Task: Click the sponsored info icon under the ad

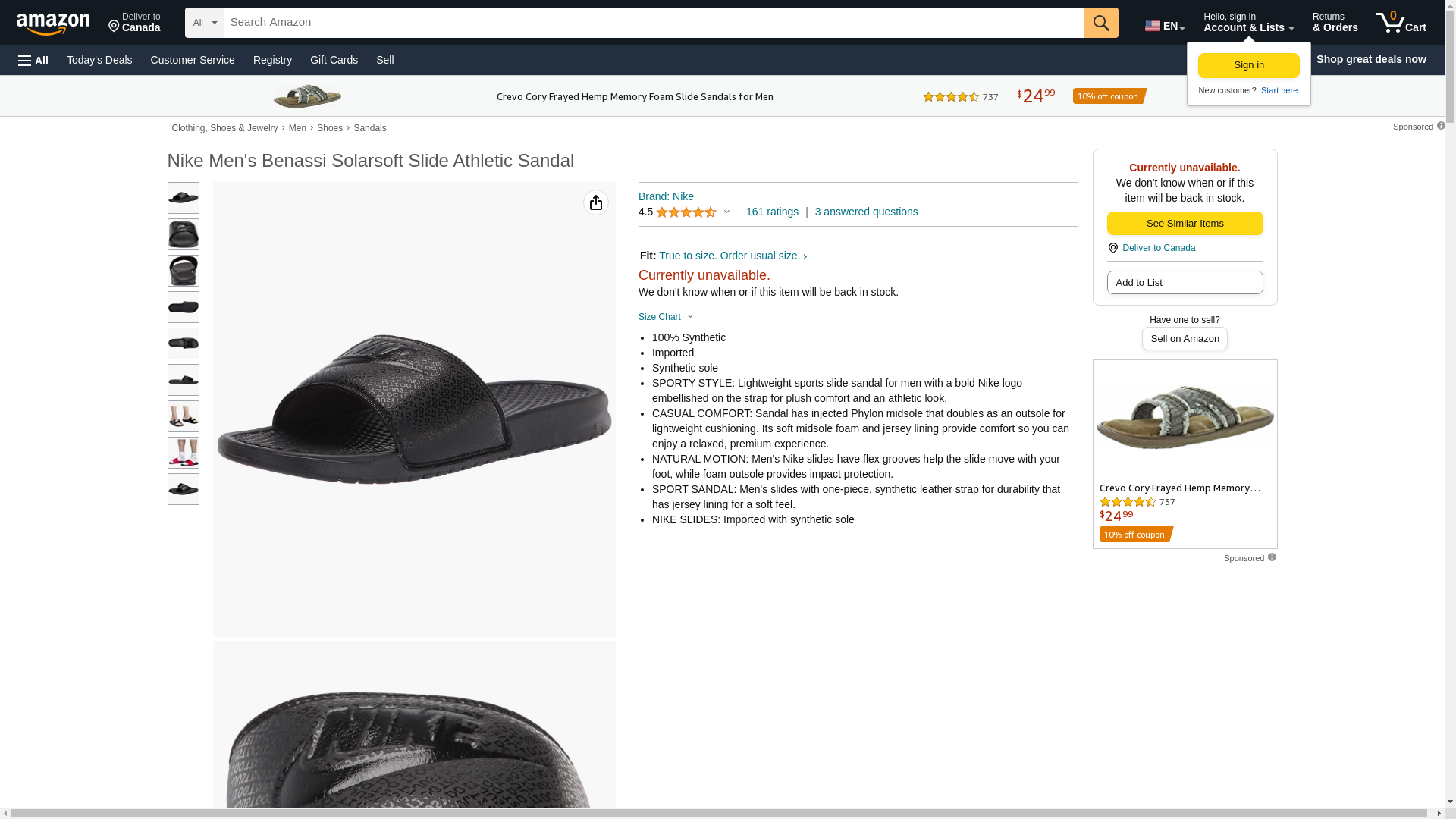Action: point(1272,557)
